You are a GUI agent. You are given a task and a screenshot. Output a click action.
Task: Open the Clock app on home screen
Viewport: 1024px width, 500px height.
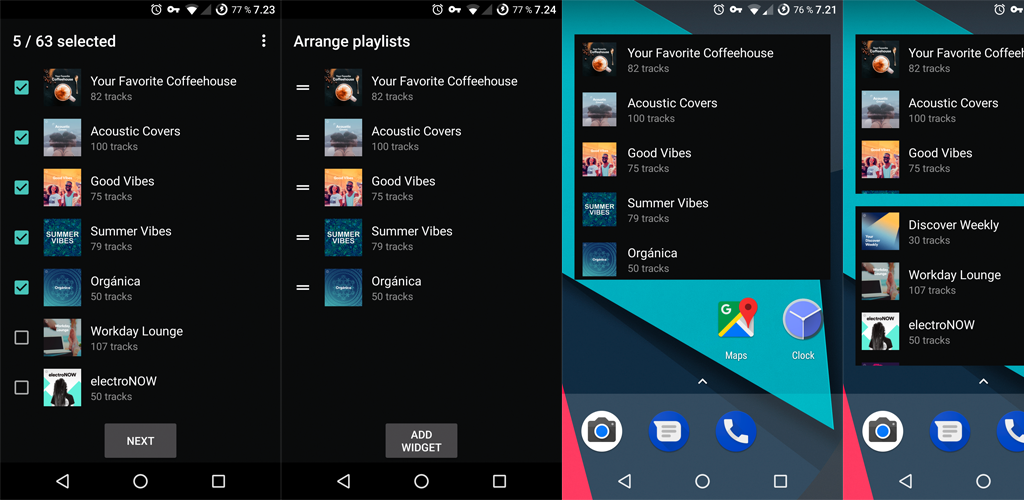[803, 329]
